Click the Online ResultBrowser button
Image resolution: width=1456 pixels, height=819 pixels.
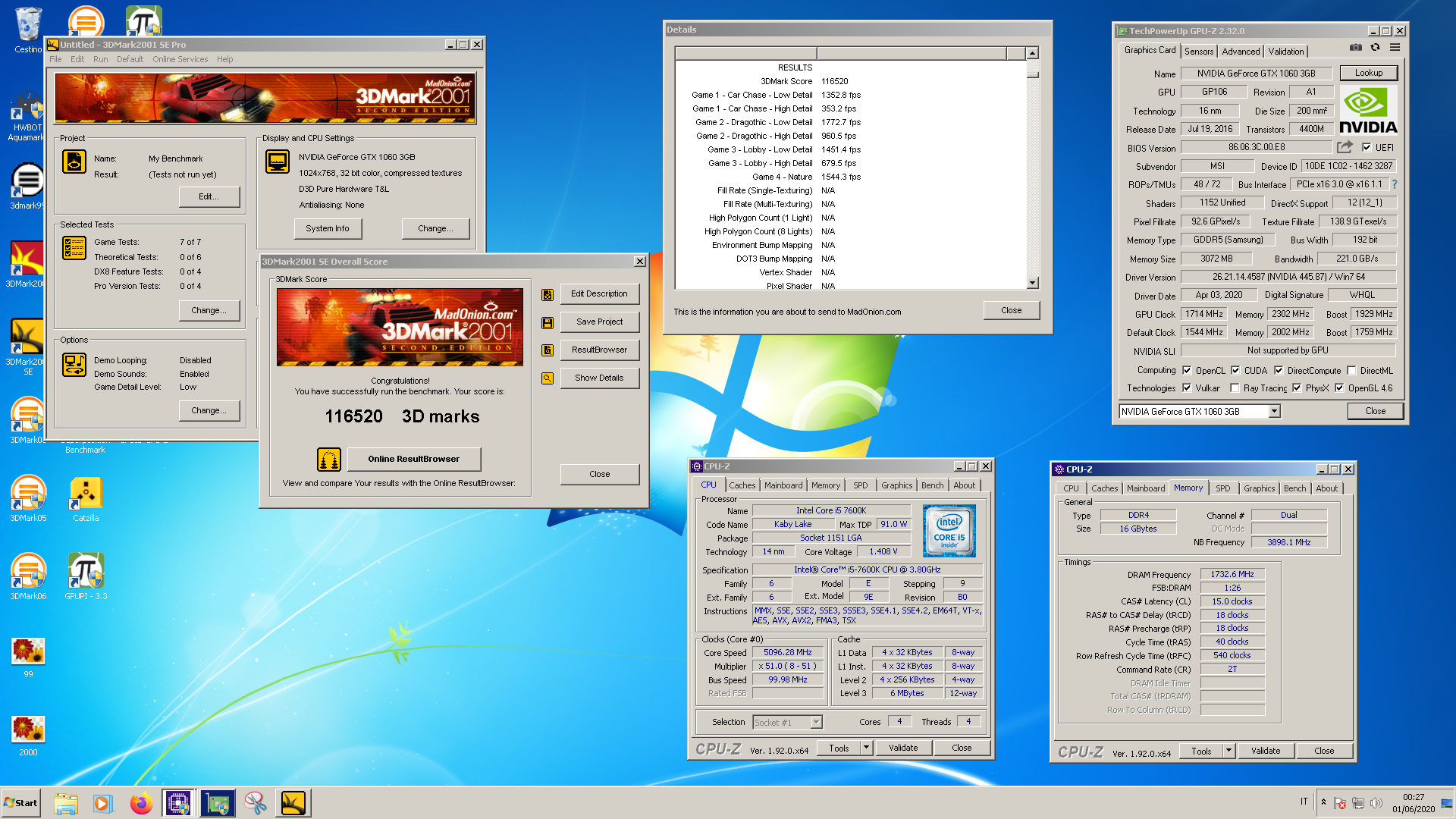click(x=413, y=460)
